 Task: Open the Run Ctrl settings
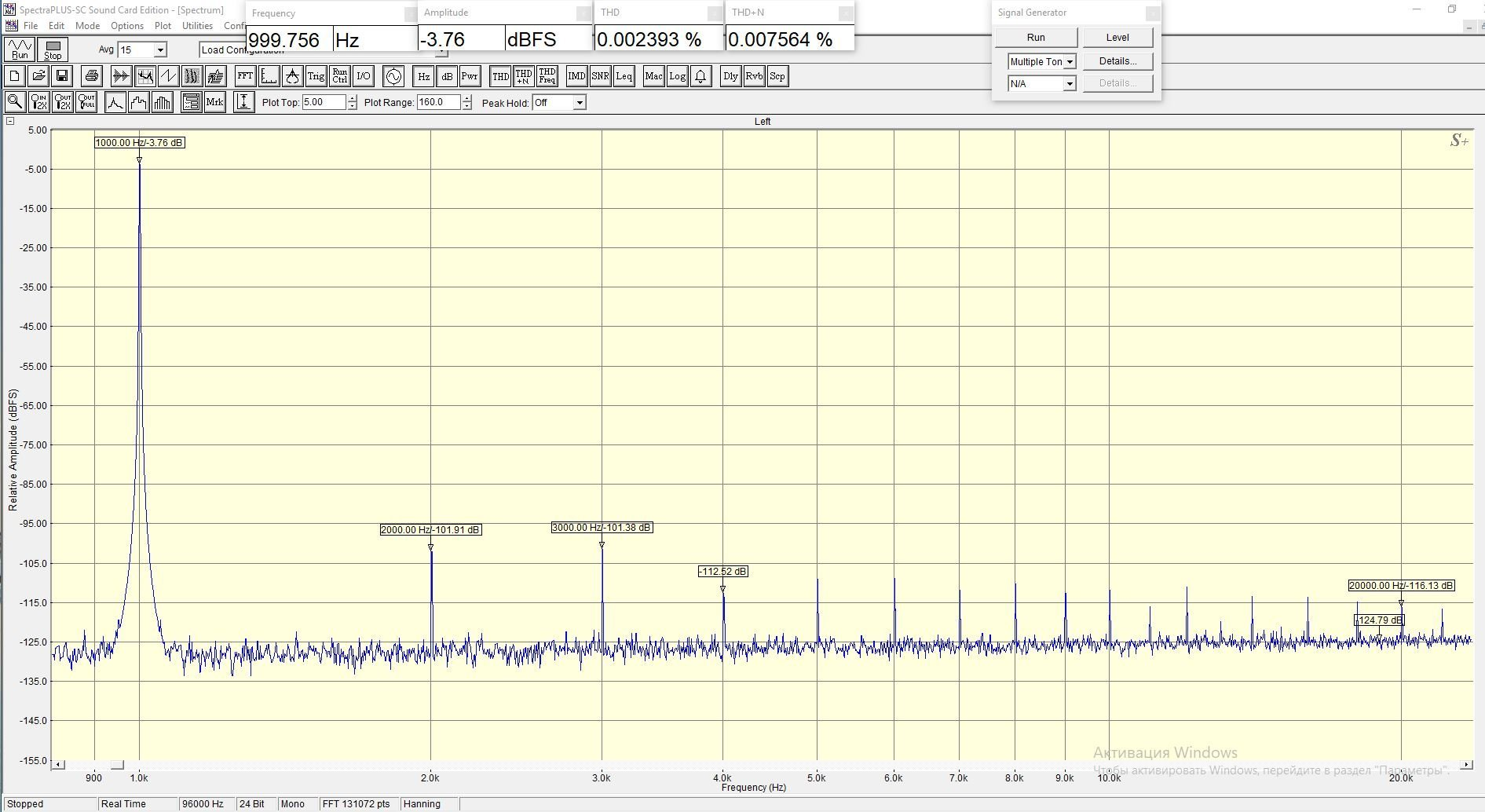click(339, 76)
